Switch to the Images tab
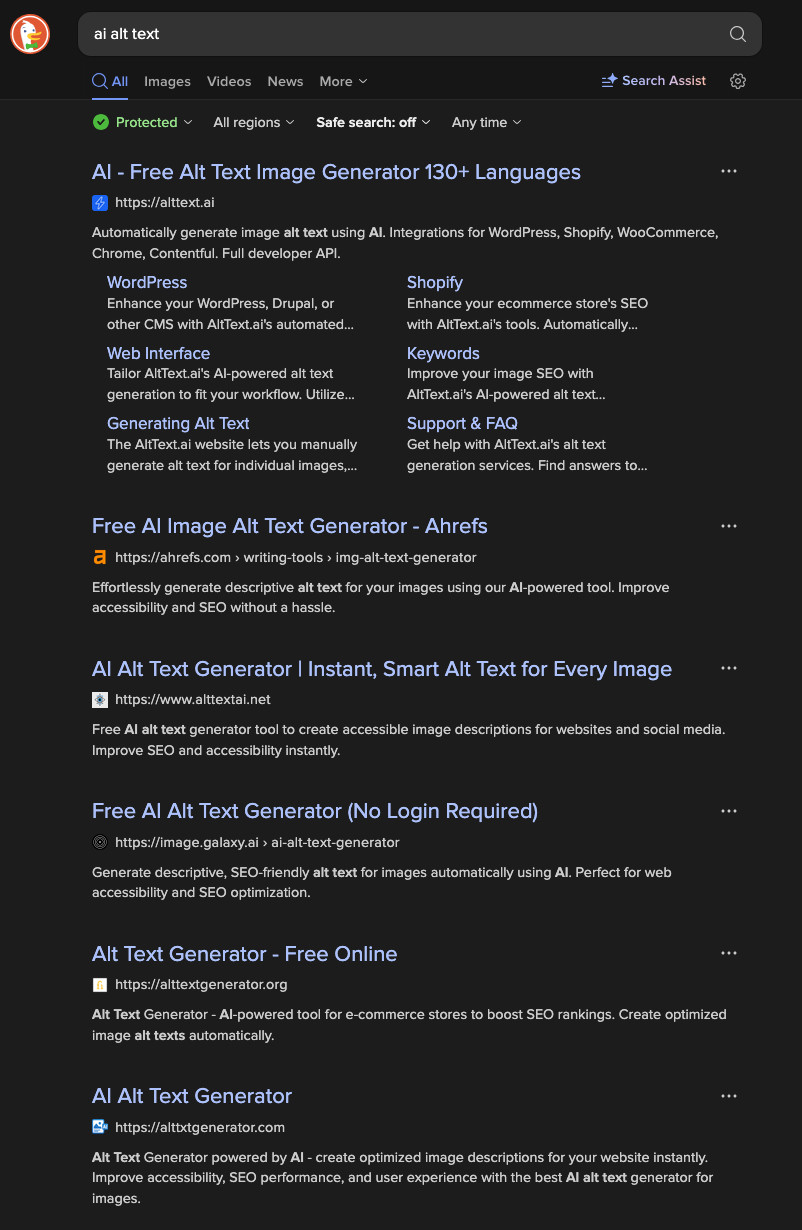The width and height of the screenshot is (802, 1230). (x=167, y=81)
